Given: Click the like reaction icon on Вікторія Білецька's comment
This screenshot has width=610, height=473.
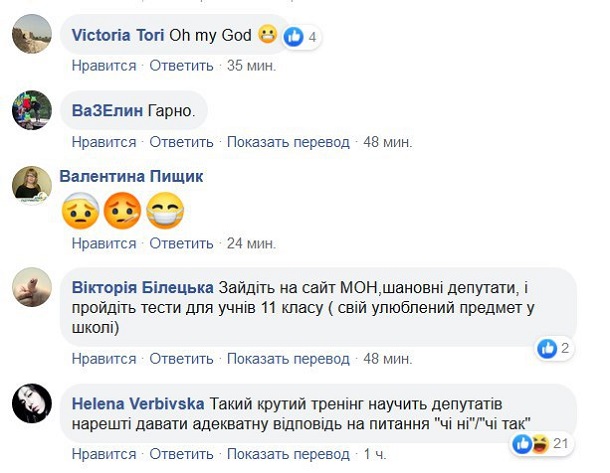Looking at the screenshot, I should point(547,349).
